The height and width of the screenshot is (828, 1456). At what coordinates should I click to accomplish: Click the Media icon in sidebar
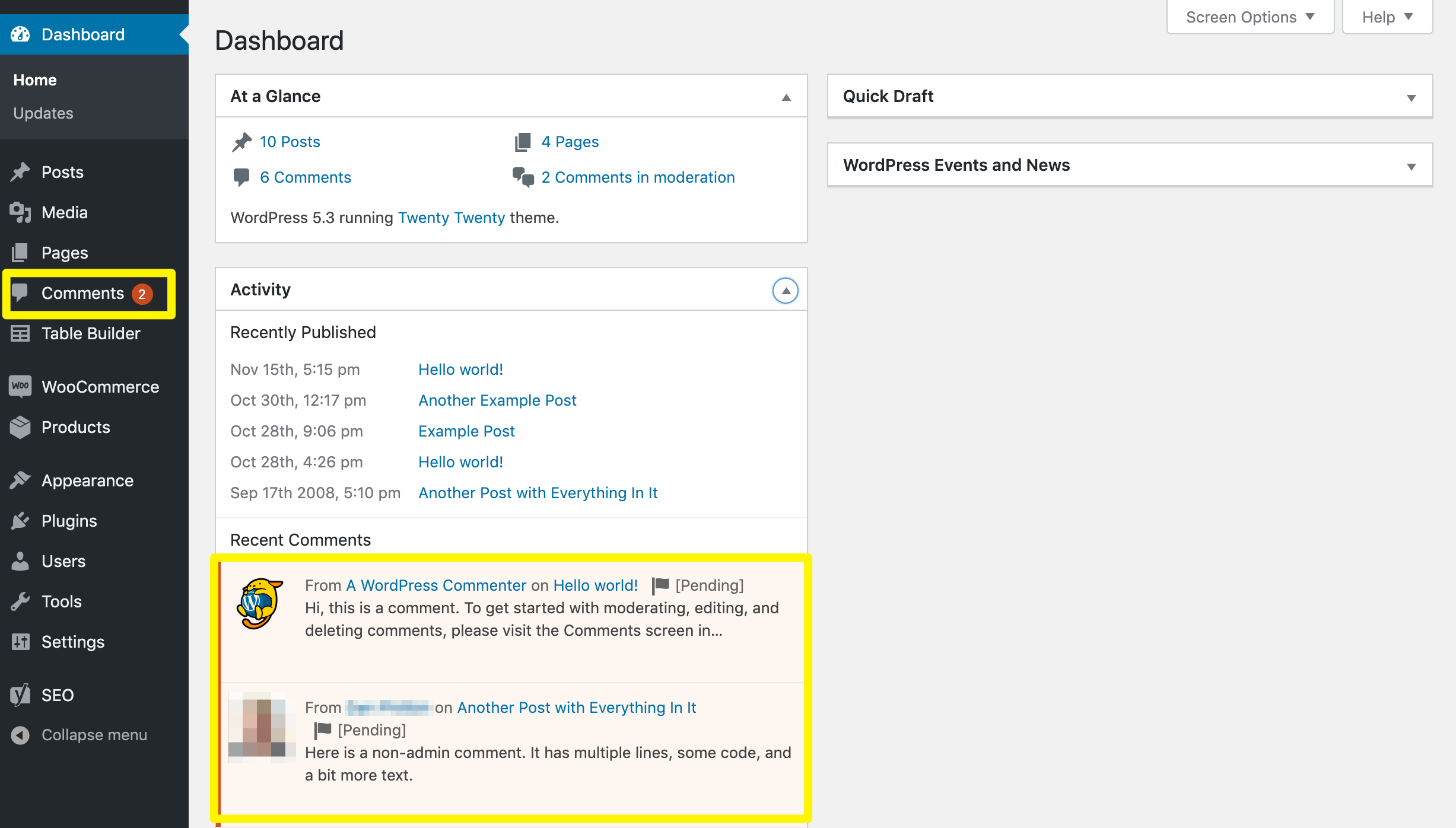point(20,212)
